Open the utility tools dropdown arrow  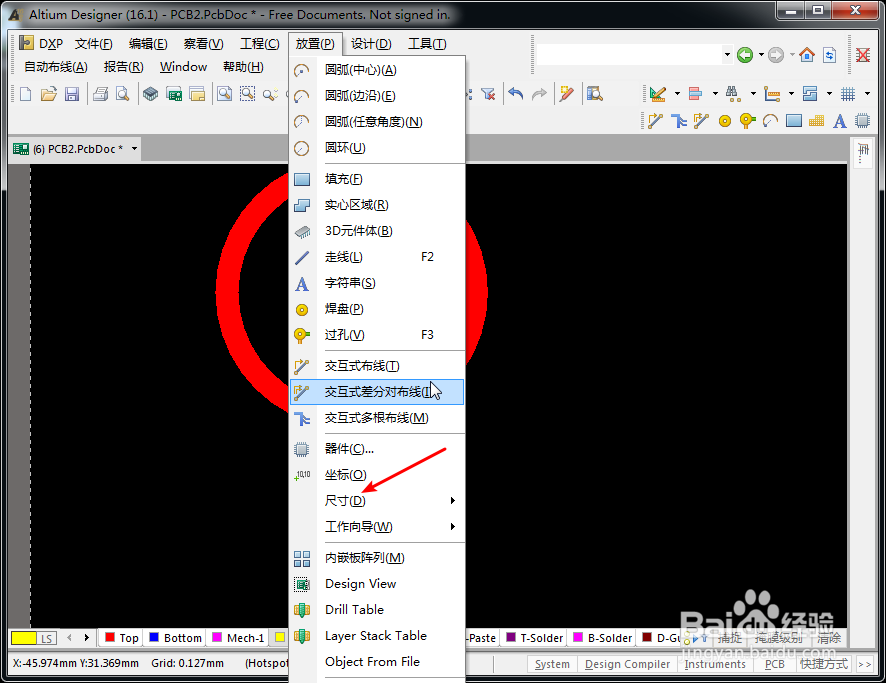677,94
